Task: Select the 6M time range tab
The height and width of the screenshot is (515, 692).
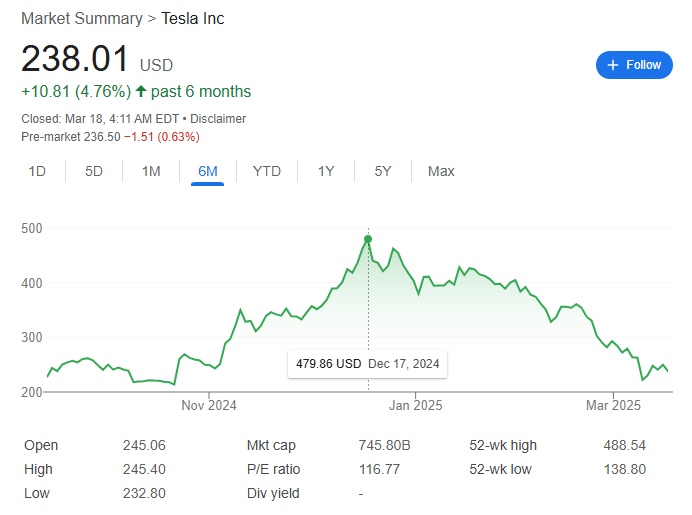Action: [x=208, y=171]
